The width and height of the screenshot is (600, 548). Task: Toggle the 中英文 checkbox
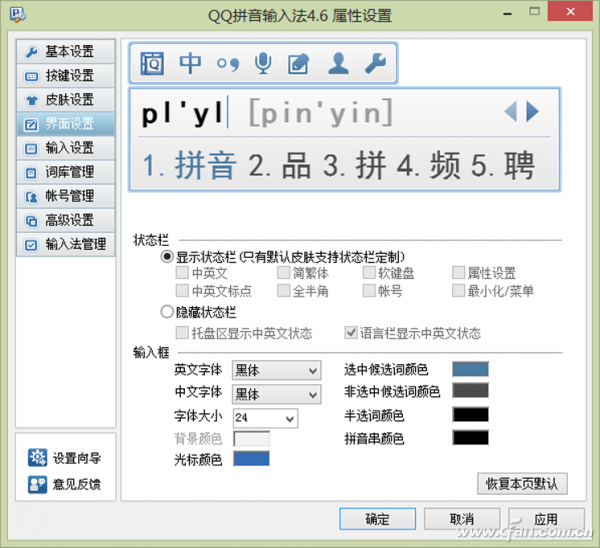182,272
